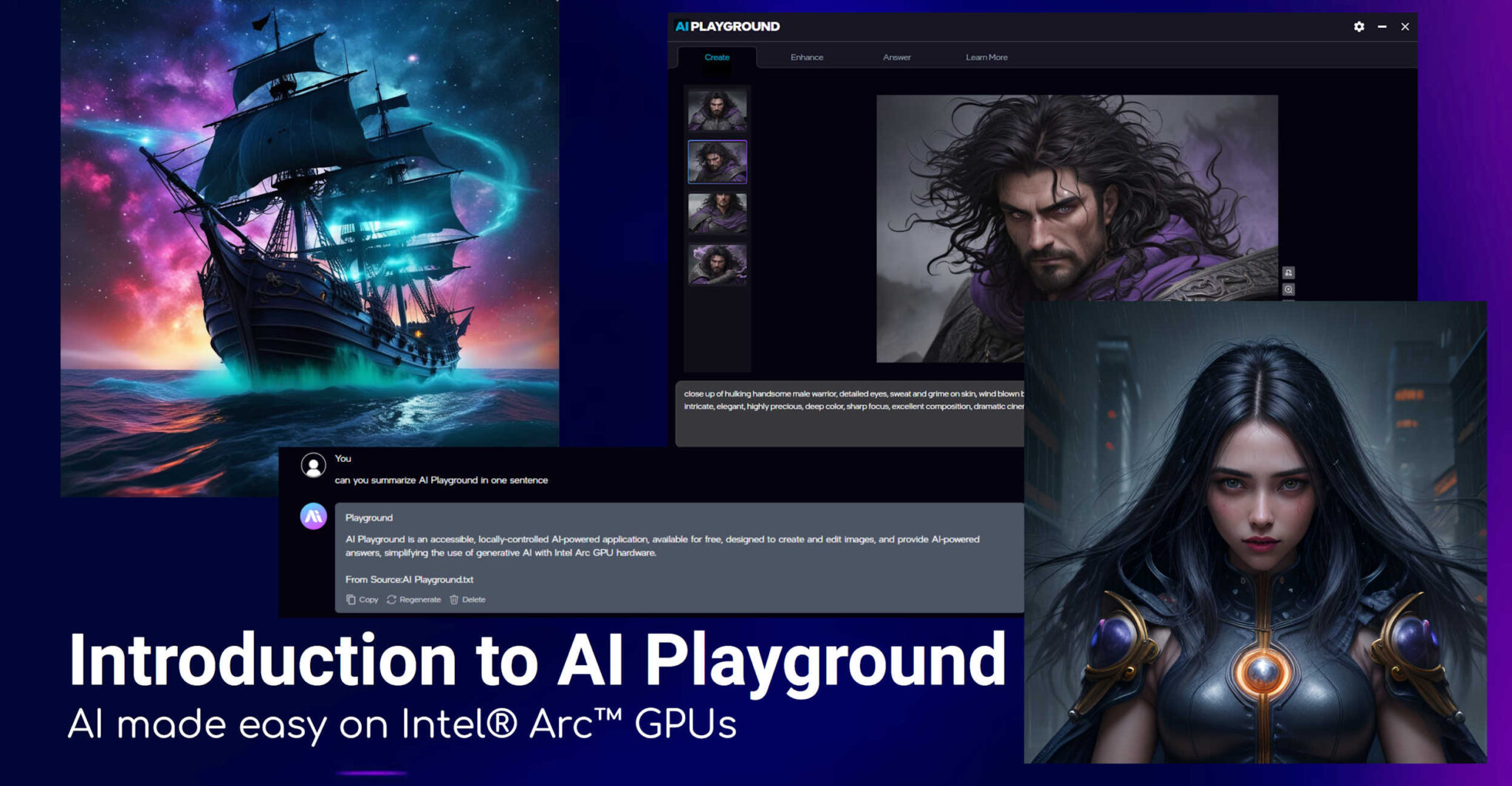Click 'AI made easy on Intel Arc GPUs' subtitle
This screenshot has width=1512, height=786.
pyautogui.click(x=402, y=724)
